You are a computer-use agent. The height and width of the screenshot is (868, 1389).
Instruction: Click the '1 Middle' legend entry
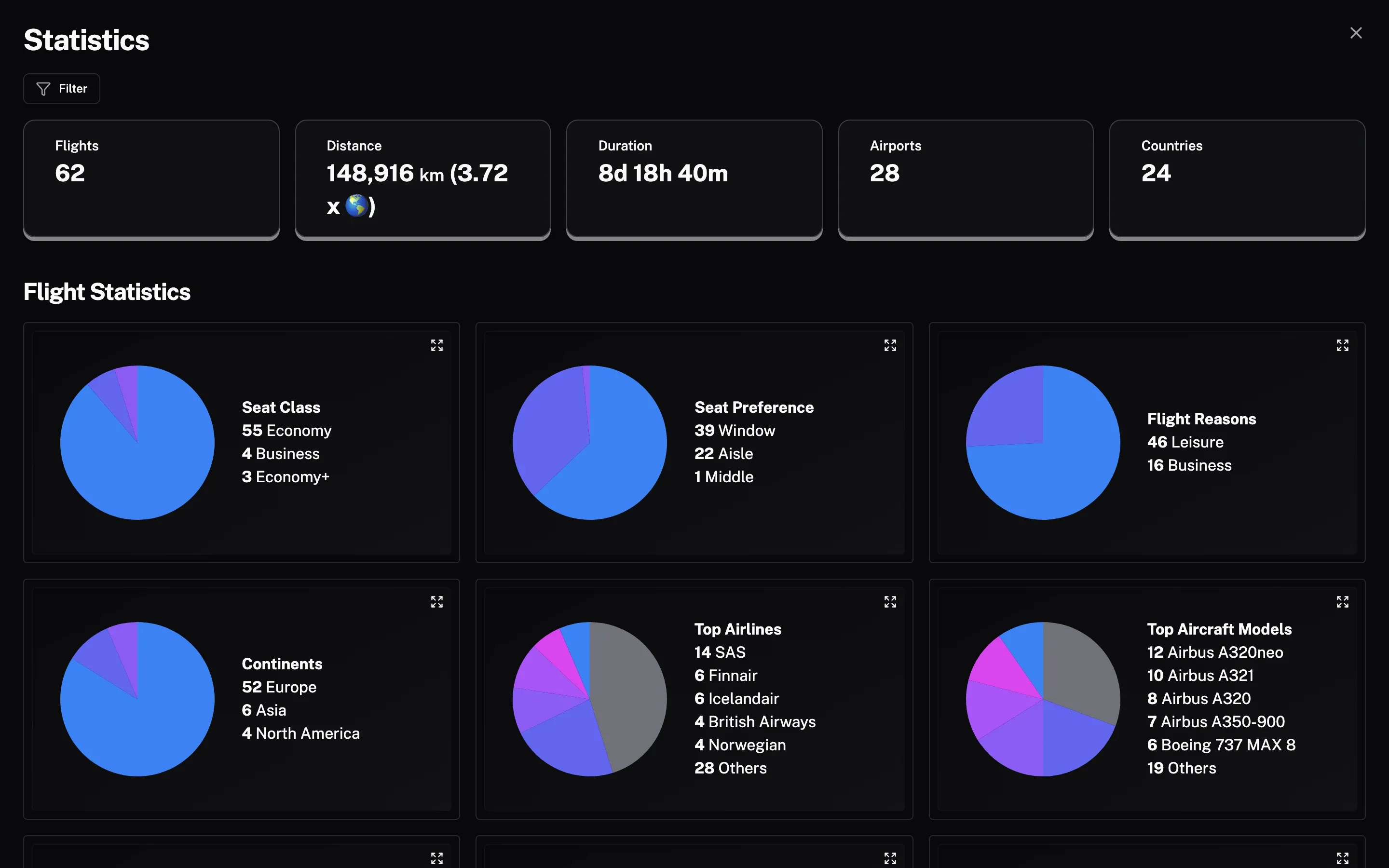724,477
